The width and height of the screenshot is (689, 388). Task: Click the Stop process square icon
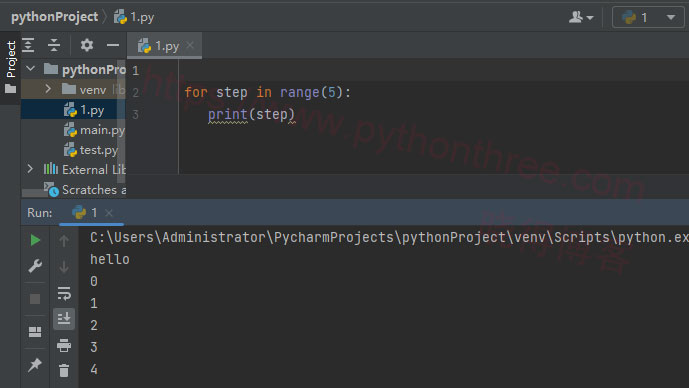35,299
